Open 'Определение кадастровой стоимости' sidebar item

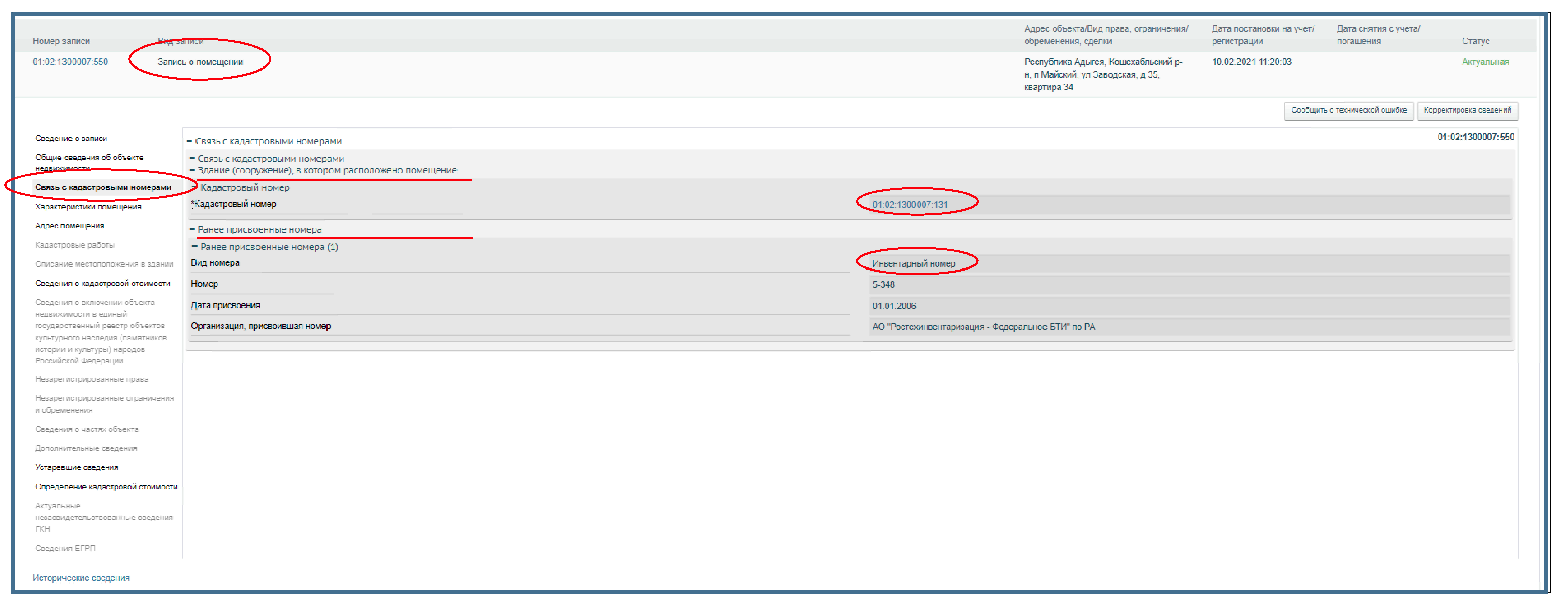[106, 487]
